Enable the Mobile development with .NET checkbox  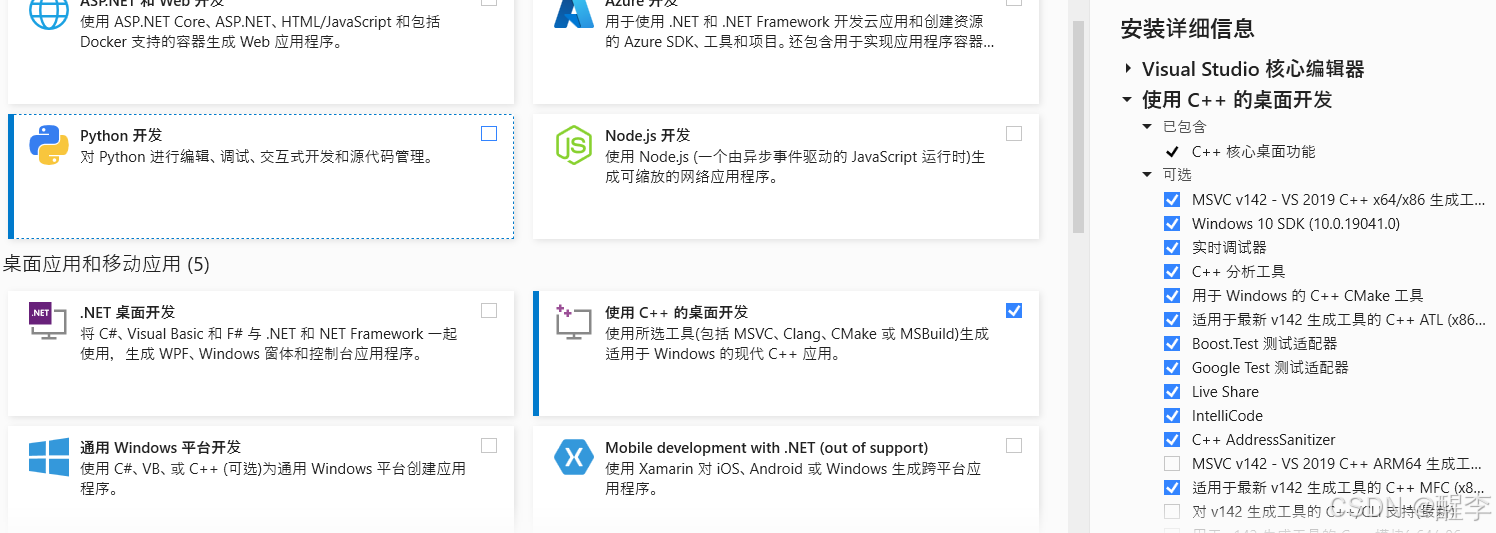click(x=1014, y=446)
